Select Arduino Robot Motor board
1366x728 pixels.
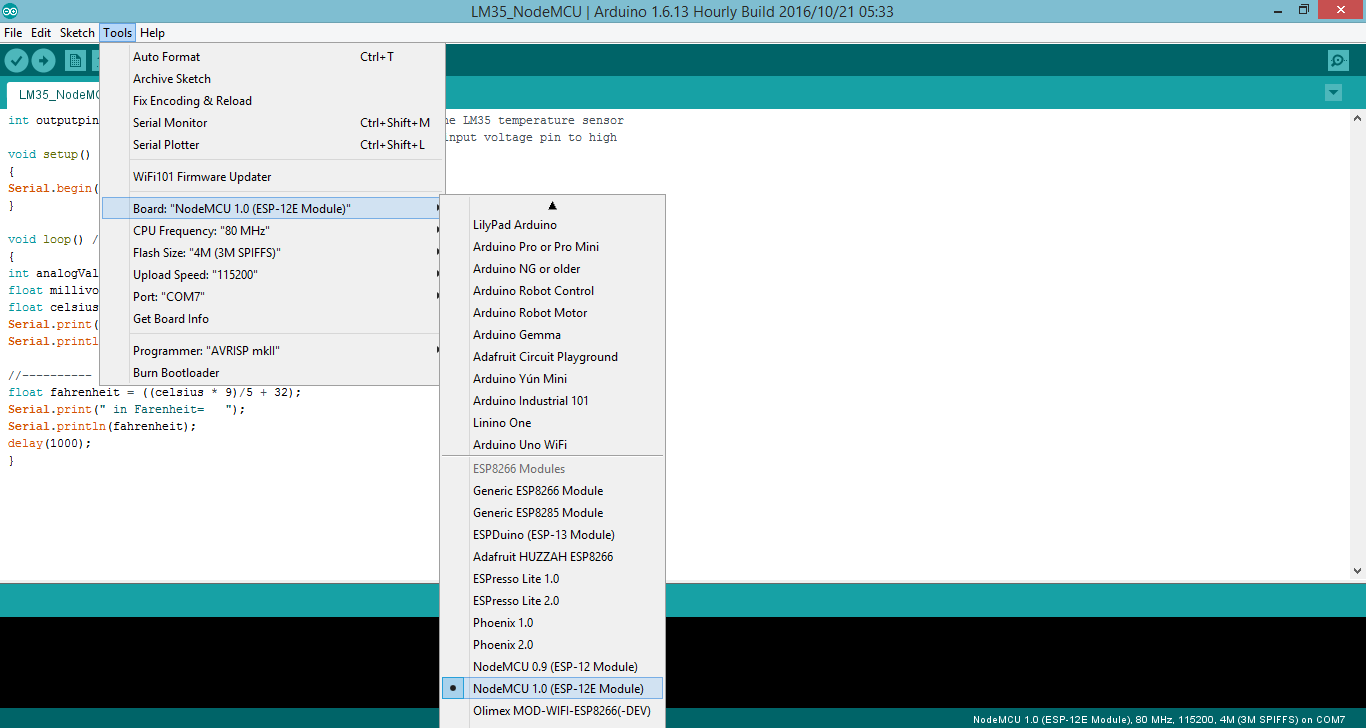pyautogui.click(x=552, y=313)
